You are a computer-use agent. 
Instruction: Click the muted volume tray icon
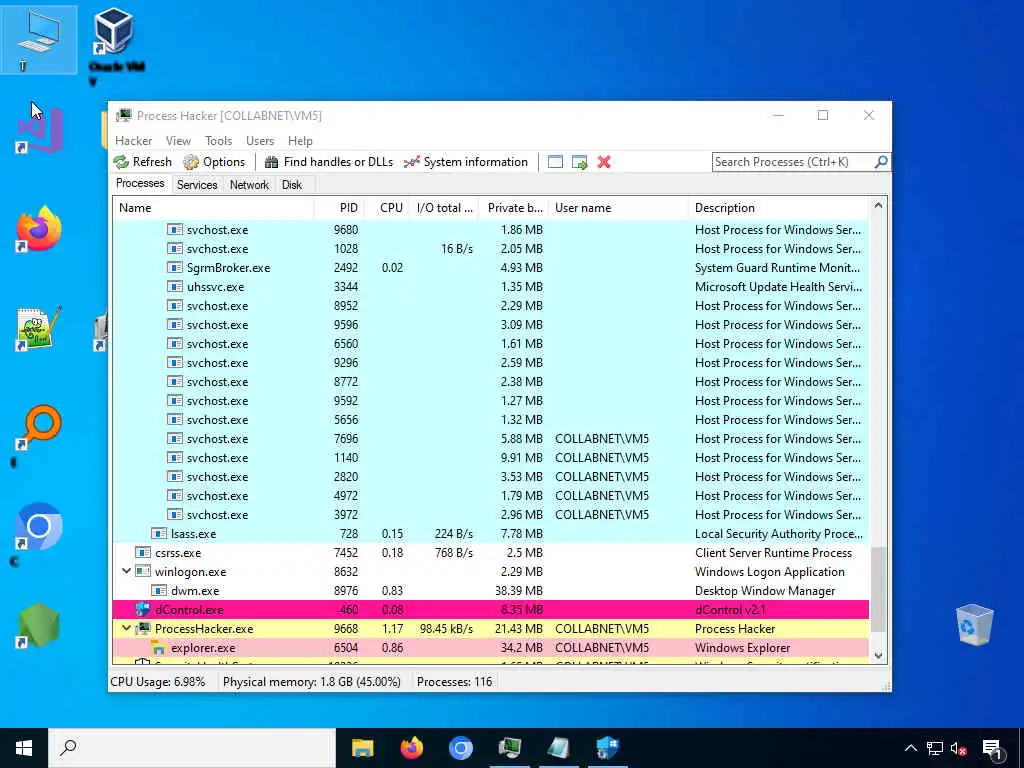point(959,749)
